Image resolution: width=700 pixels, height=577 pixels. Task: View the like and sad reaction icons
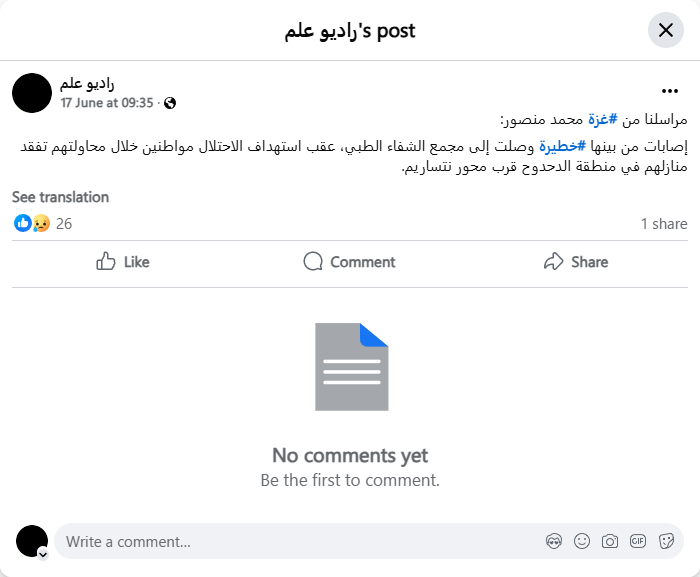(x=32, y=223)
